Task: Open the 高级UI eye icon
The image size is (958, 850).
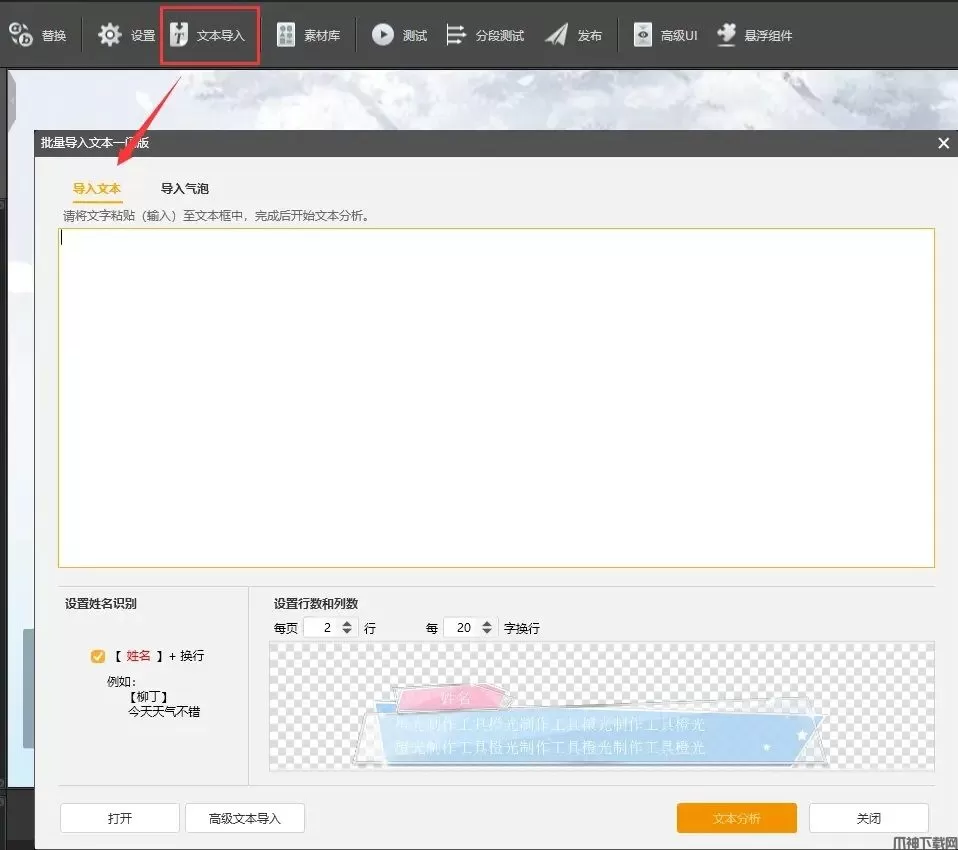Action: [x=642, y=35]
